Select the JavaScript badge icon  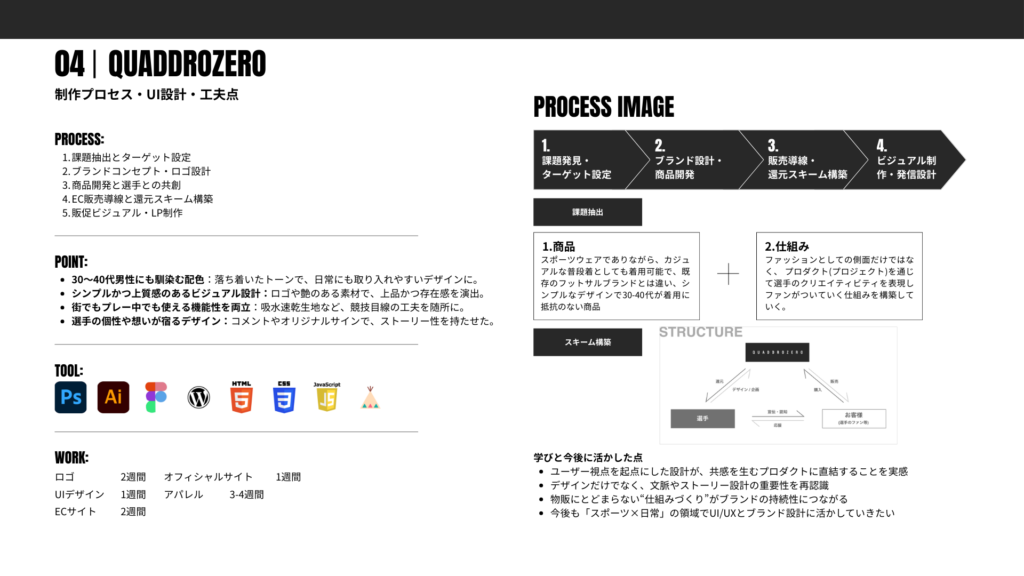pyautogui.click(x=328, y=397)
